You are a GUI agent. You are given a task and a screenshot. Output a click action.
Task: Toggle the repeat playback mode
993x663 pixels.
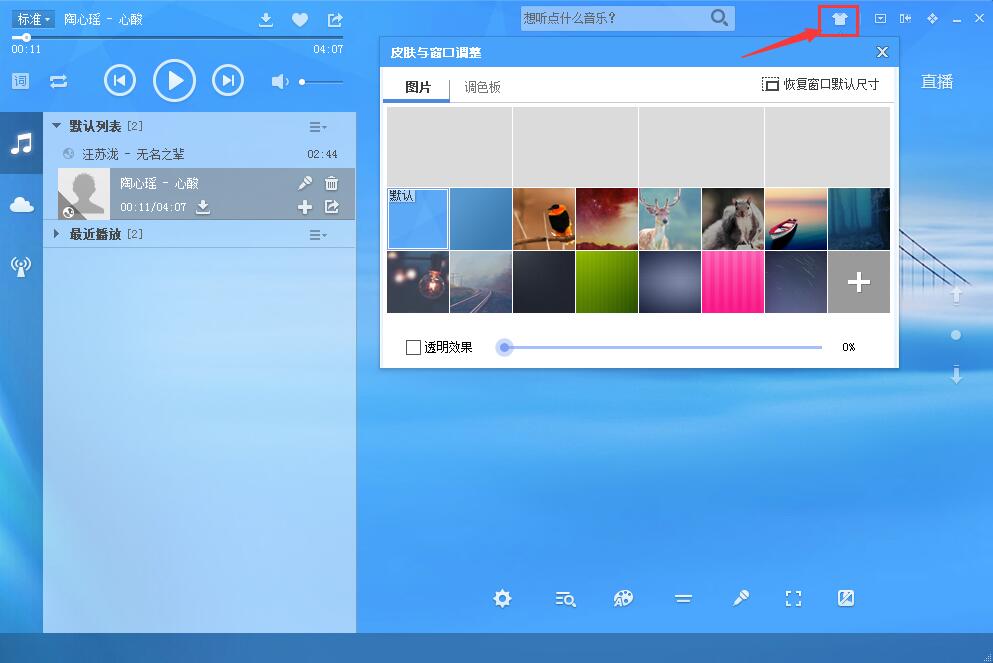(x=58, y=81)
